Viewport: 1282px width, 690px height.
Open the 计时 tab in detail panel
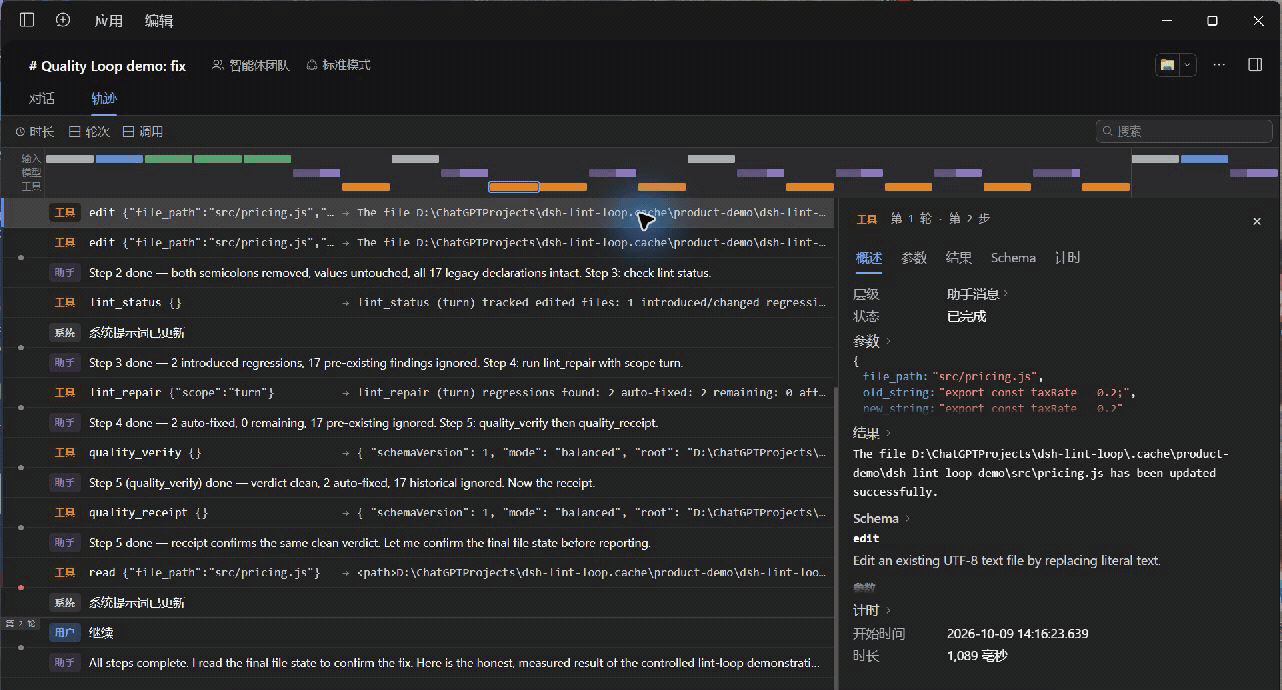point(1067,258)
